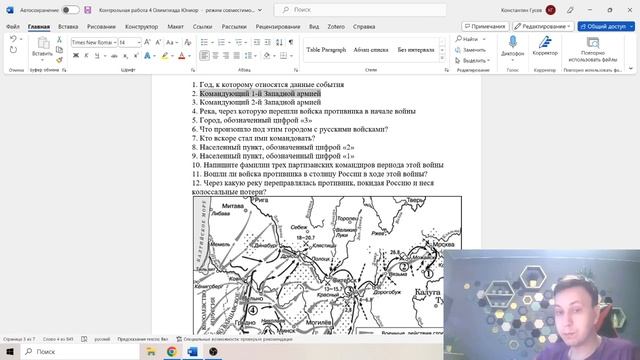Apply the Table Paragraph style
Image resolution: width=640 pixels, height=360 pixels.
tap(326, 50)
